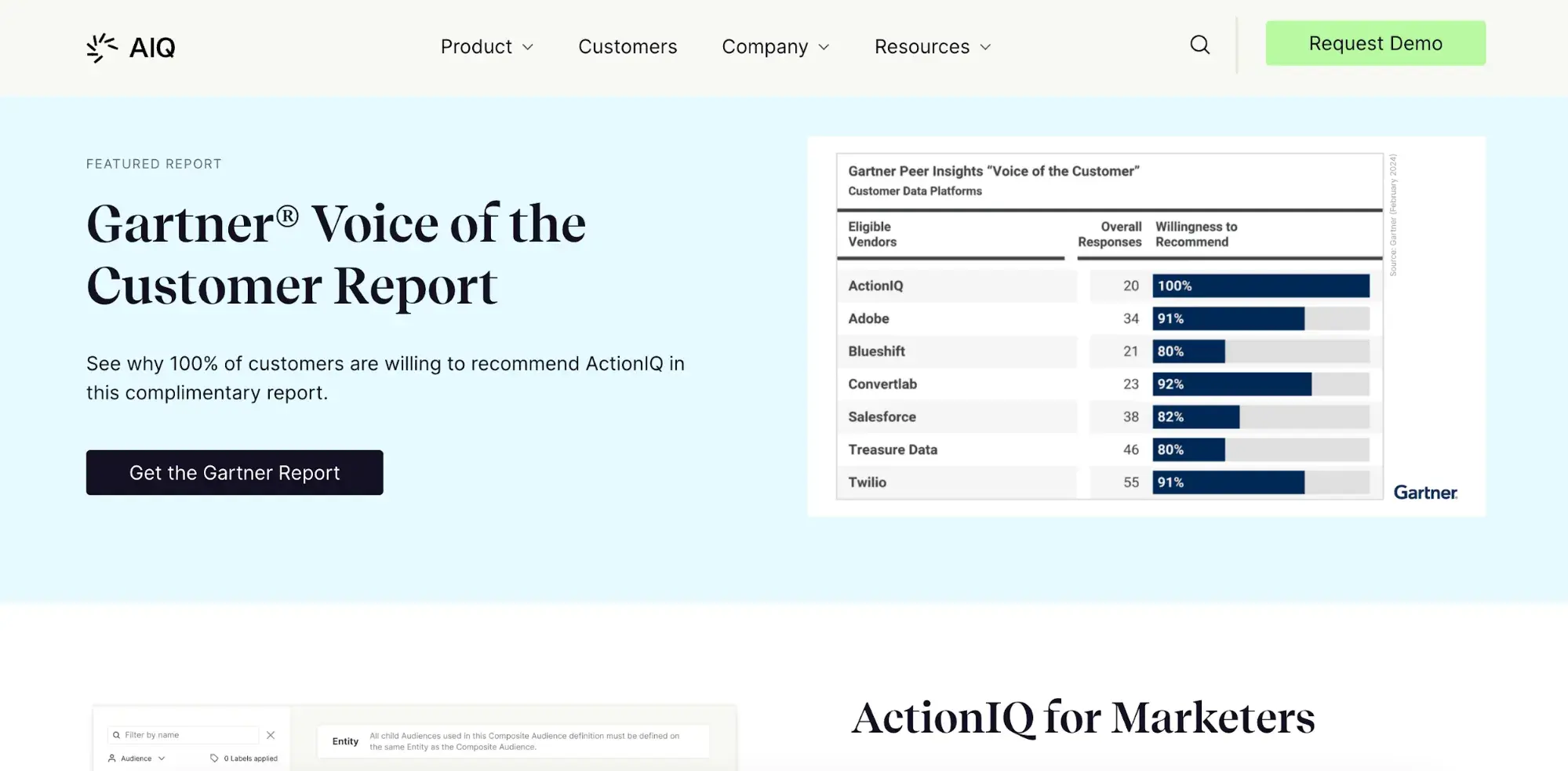Click the Entity info banner in preview

[x=513, y=741]
